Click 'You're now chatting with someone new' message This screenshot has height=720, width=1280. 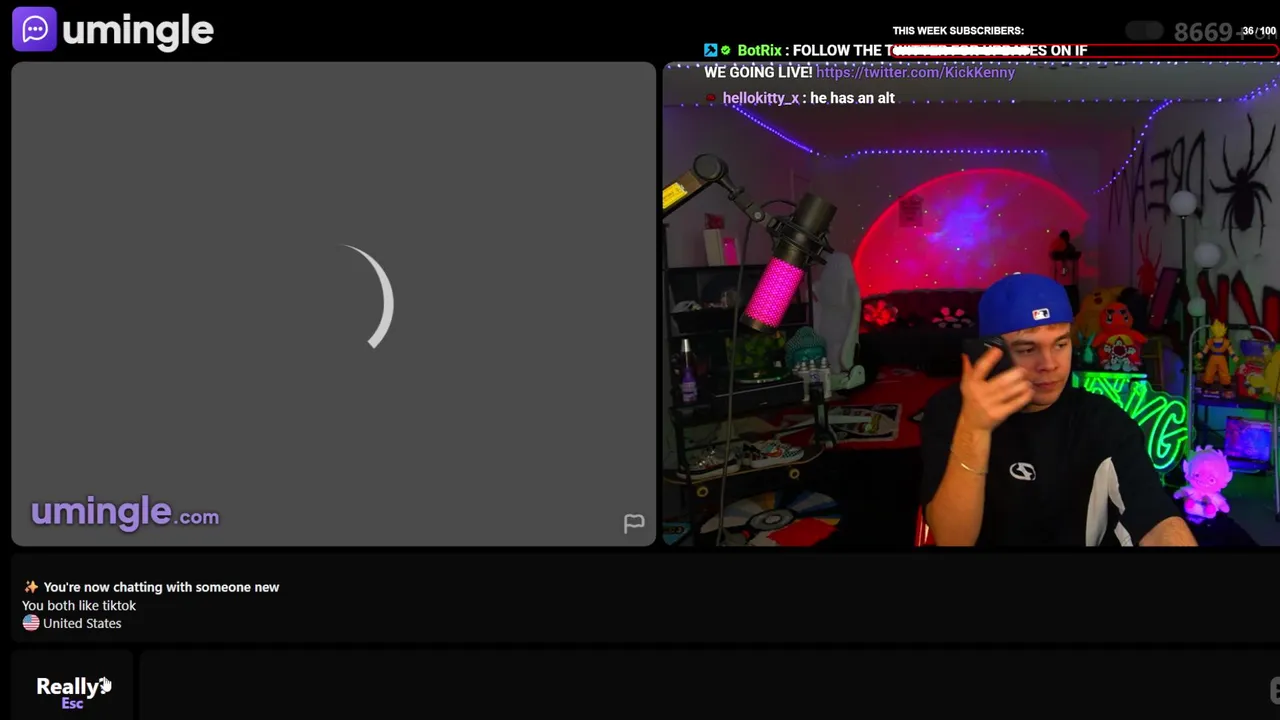click(x=161, y=587)
